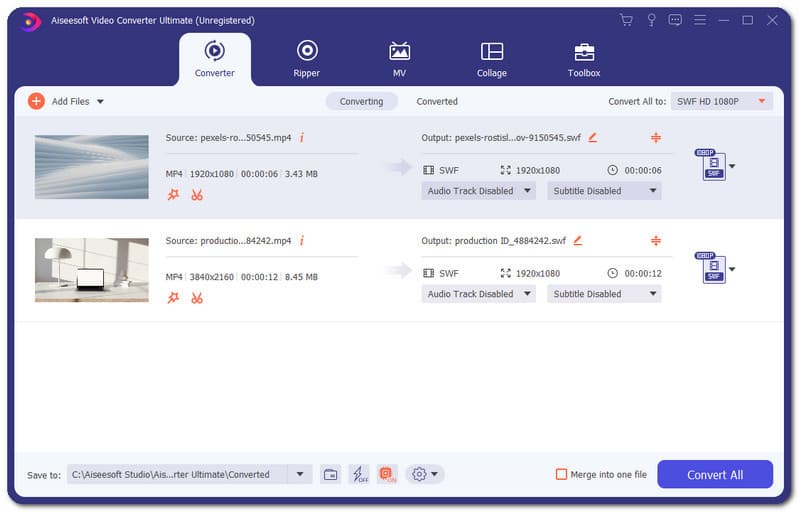
Task: Click the register key icon
Action: click(x=651, y=20)
